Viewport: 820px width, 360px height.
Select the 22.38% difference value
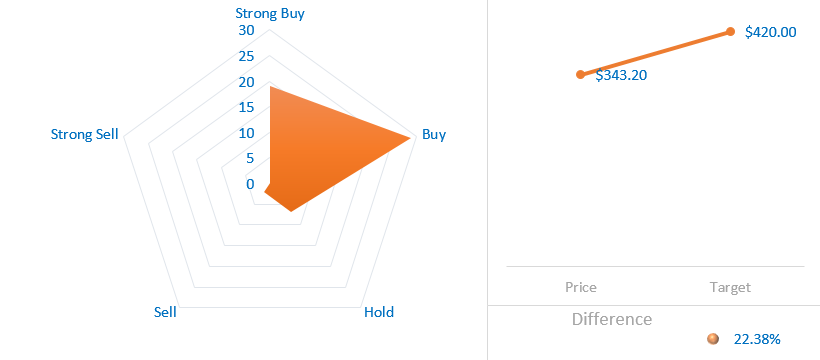pyautogui.click(x=757, y=339)
